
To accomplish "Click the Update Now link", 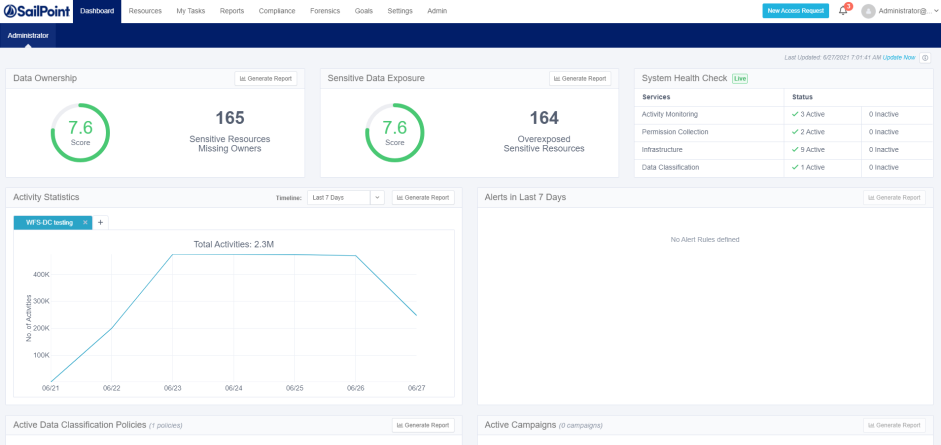I will [x=898, y=58].
